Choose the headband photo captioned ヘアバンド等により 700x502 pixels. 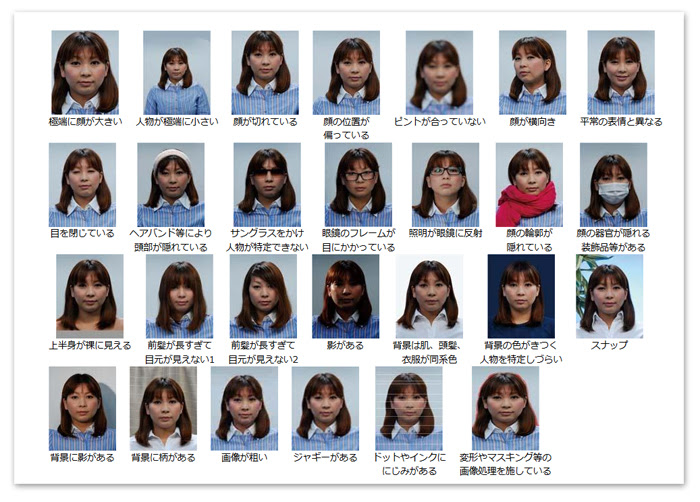coord(171,184)
